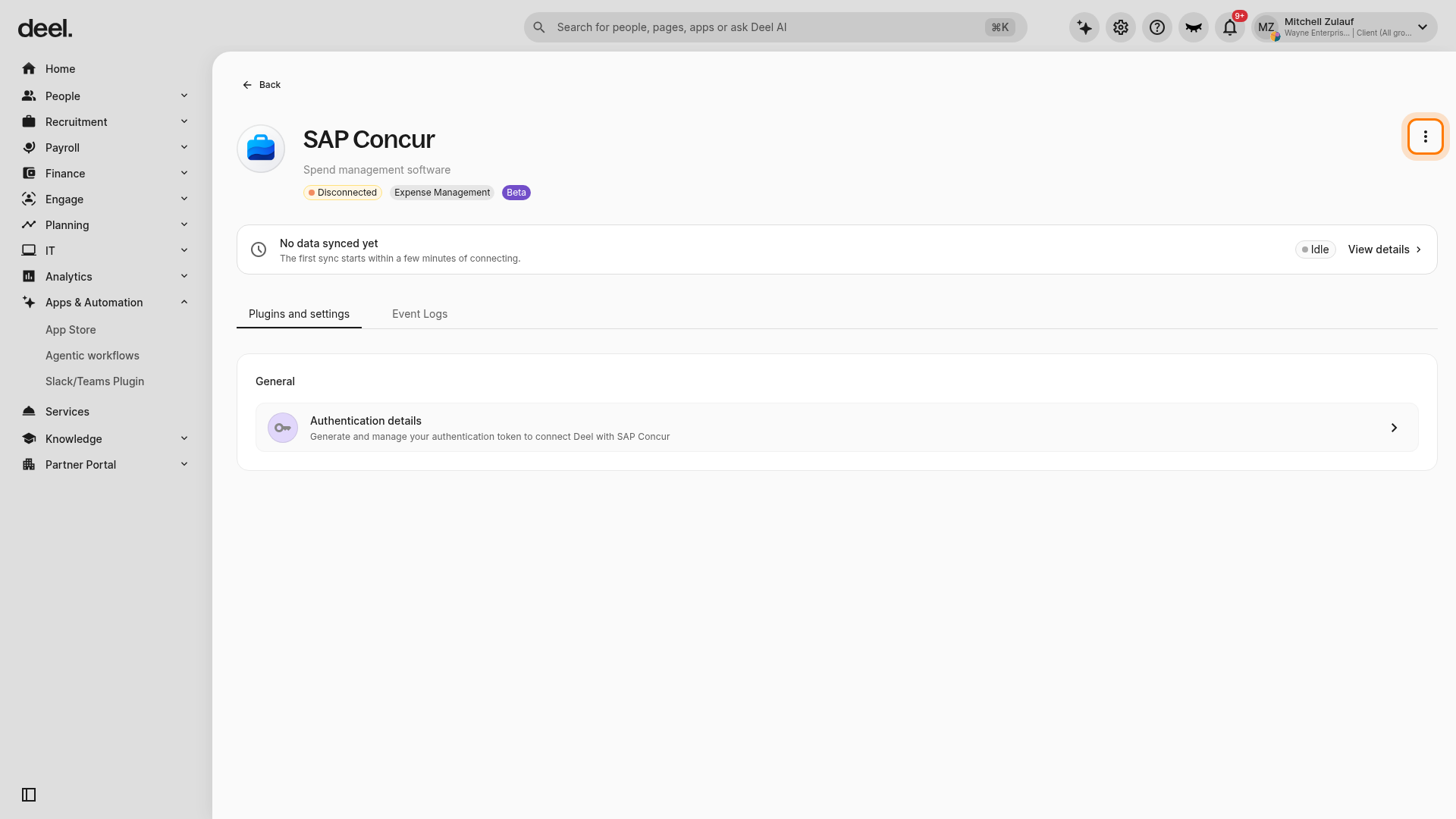Click the ⌘K shortcut hint
The width and height of the screenshot is (1456, 819).
click(1000, 27)
